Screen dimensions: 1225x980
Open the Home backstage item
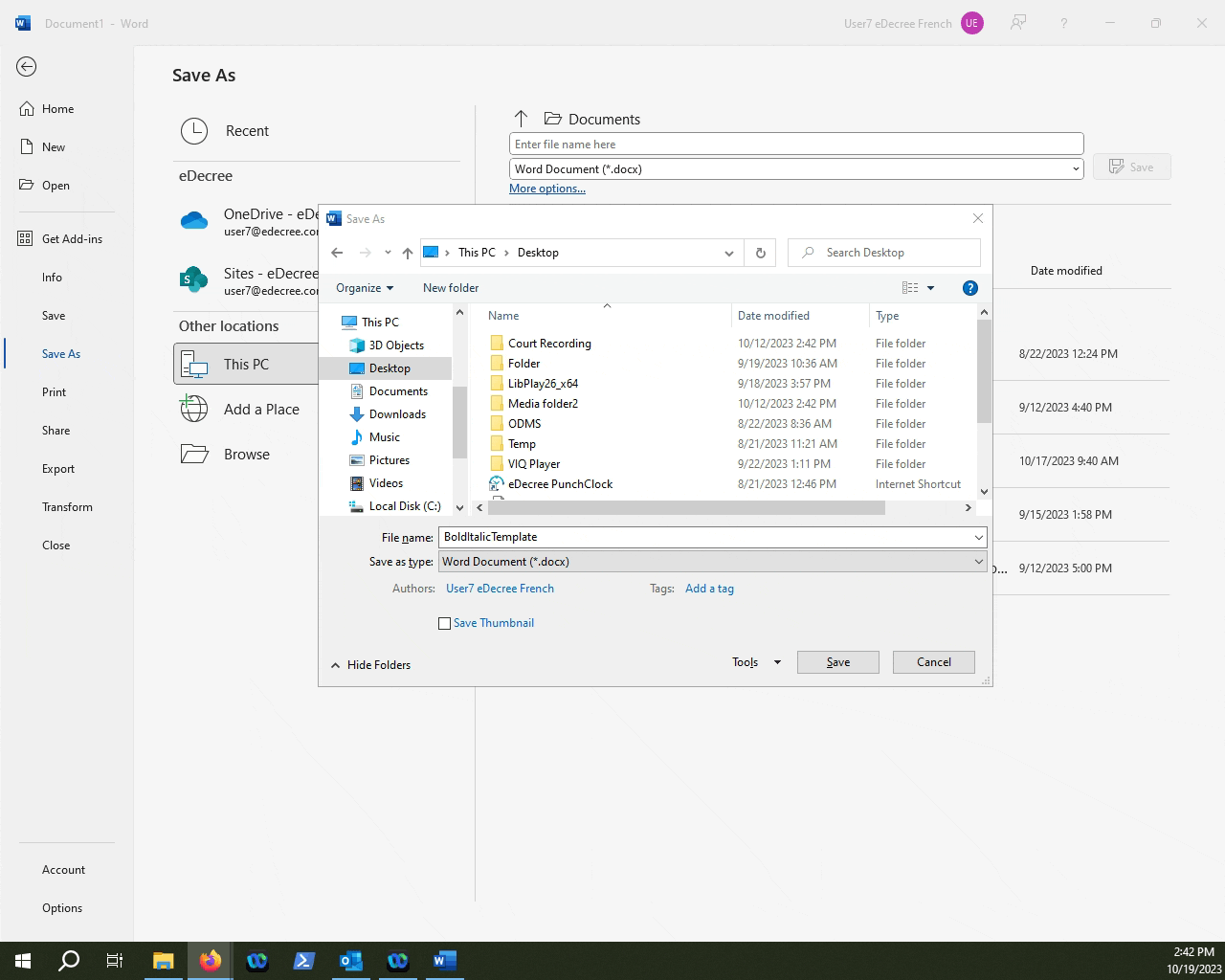[x=57, y=109]
